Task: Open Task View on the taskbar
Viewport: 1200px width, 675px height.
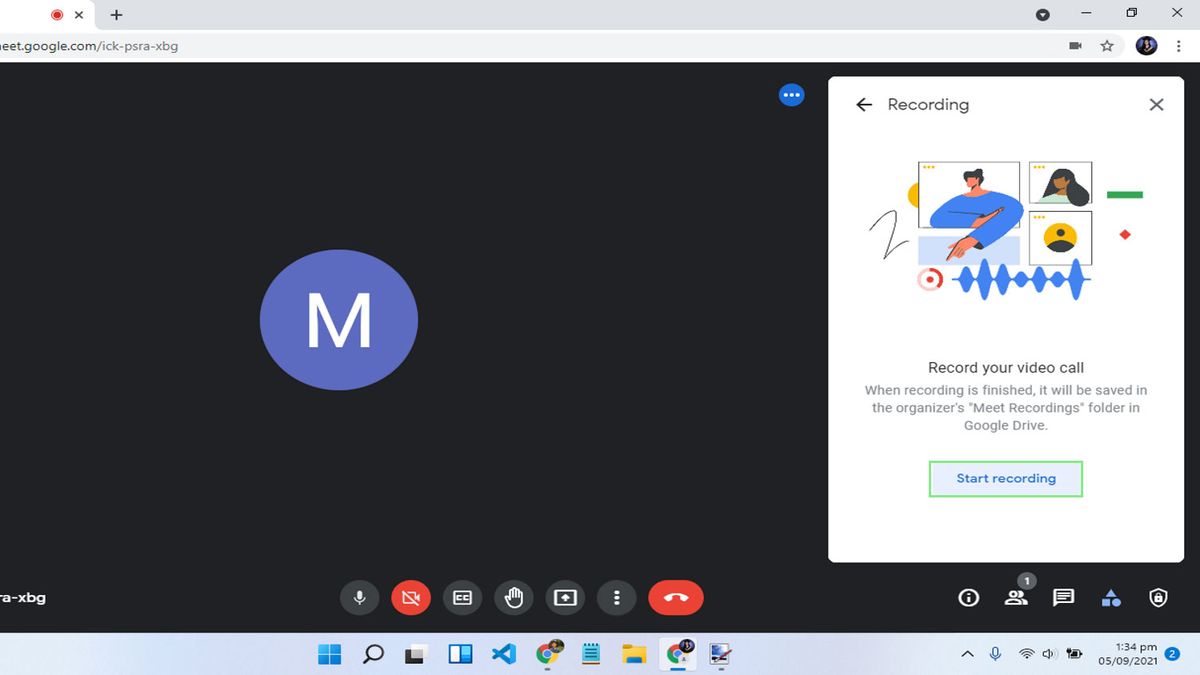Action: [416, 654]
